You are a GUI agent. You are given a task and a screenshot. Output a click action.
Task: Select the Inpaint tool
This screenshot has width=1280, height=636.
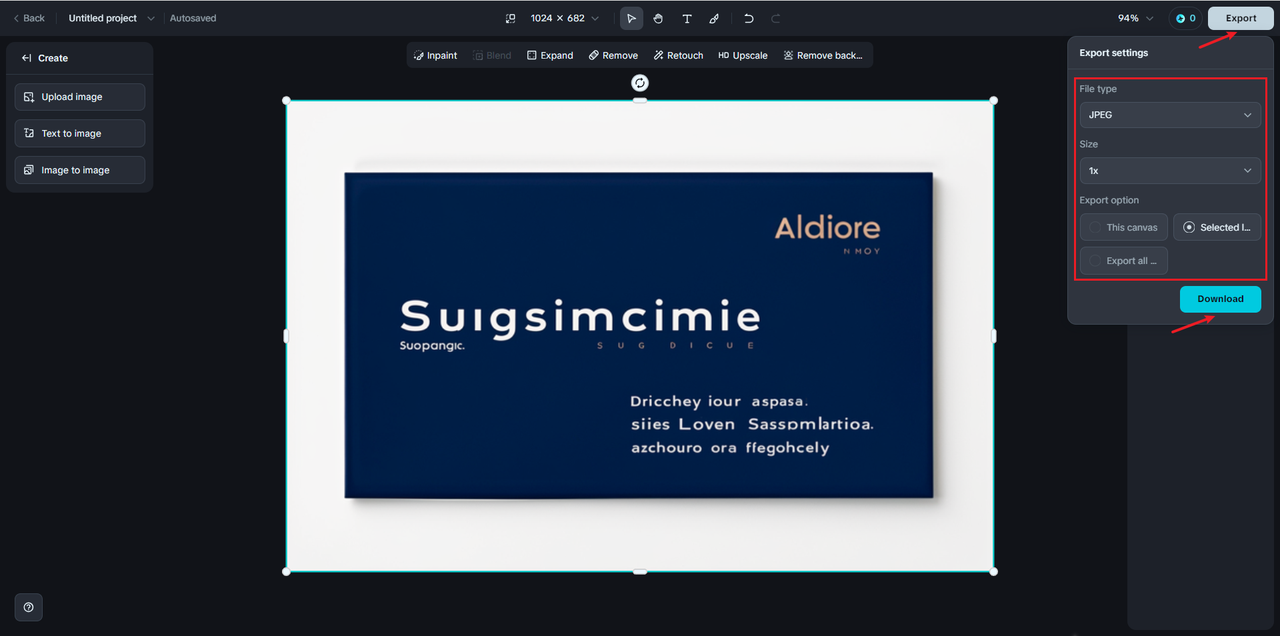pyautogui.click(x=435, y=55)
